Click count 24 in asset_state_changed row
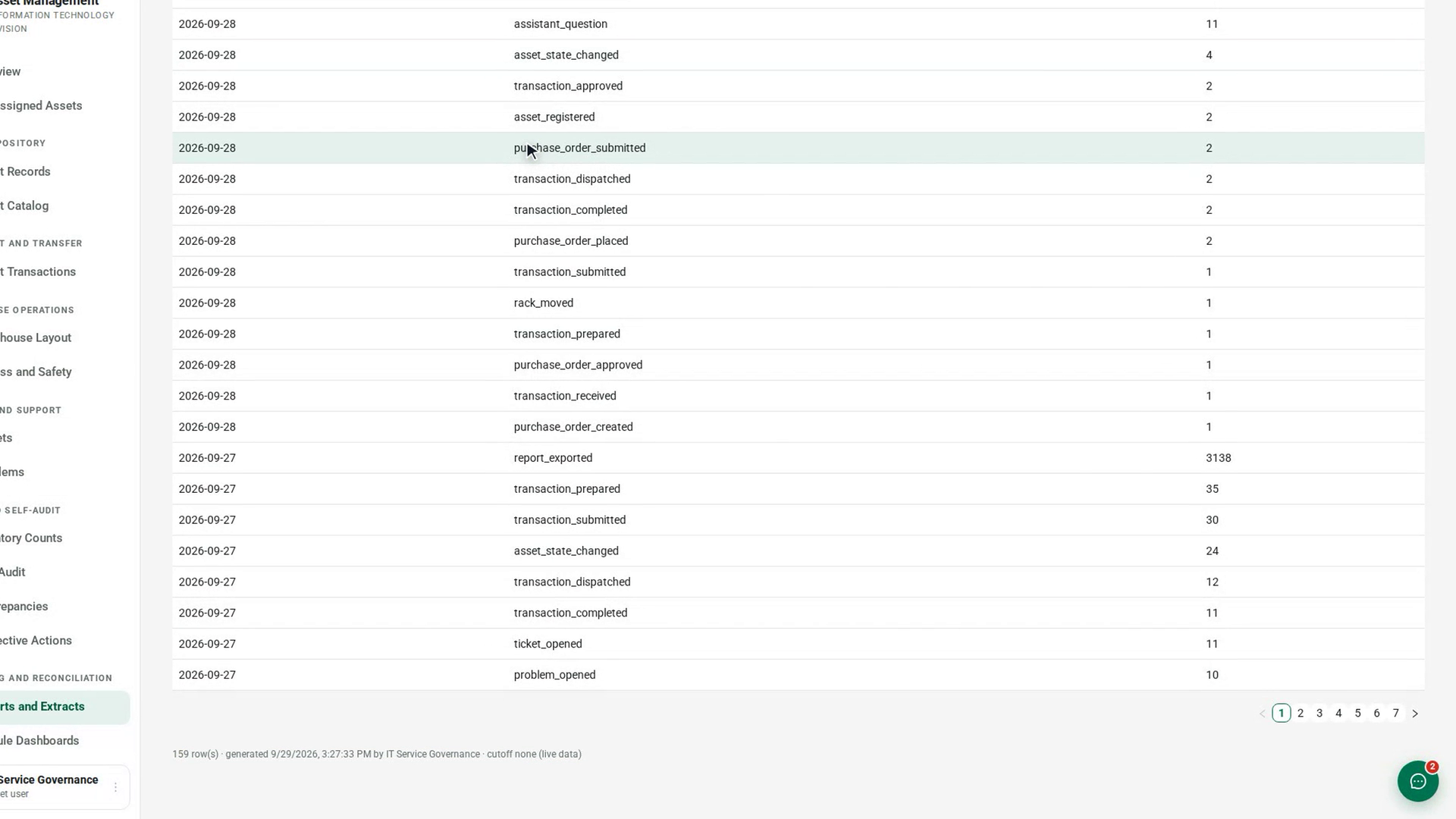The height and width of the screenshot is (819, 1456). point(1212,551)
